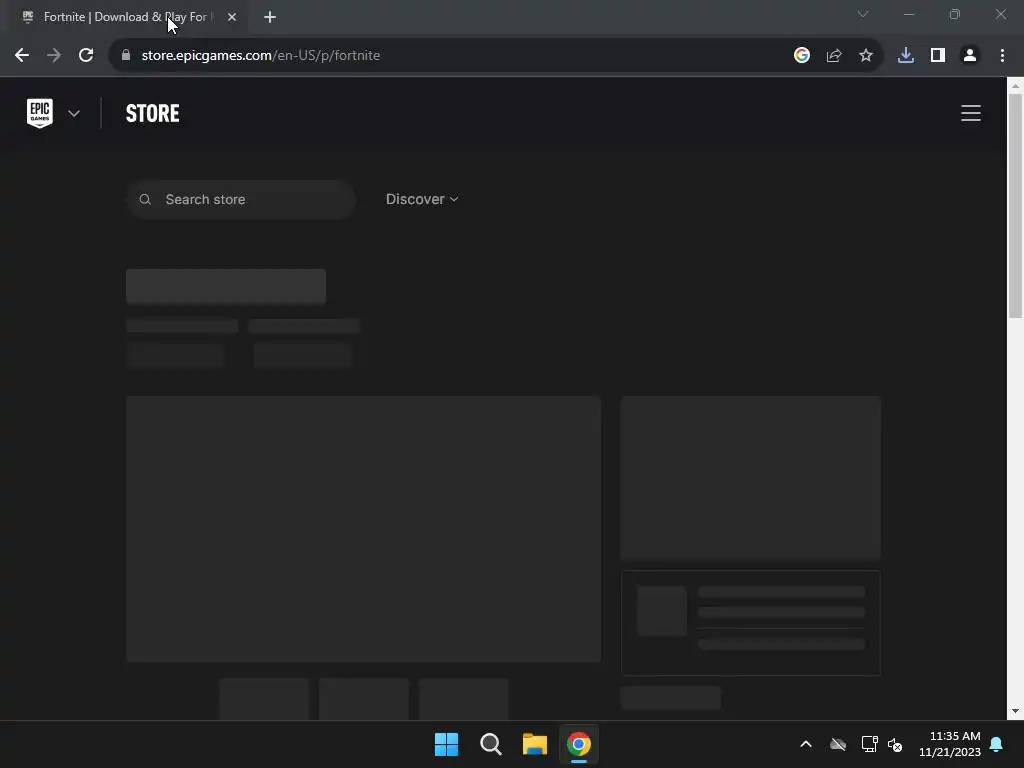
Task: Close the Fortnite browser tab
Action: [232, 17]
